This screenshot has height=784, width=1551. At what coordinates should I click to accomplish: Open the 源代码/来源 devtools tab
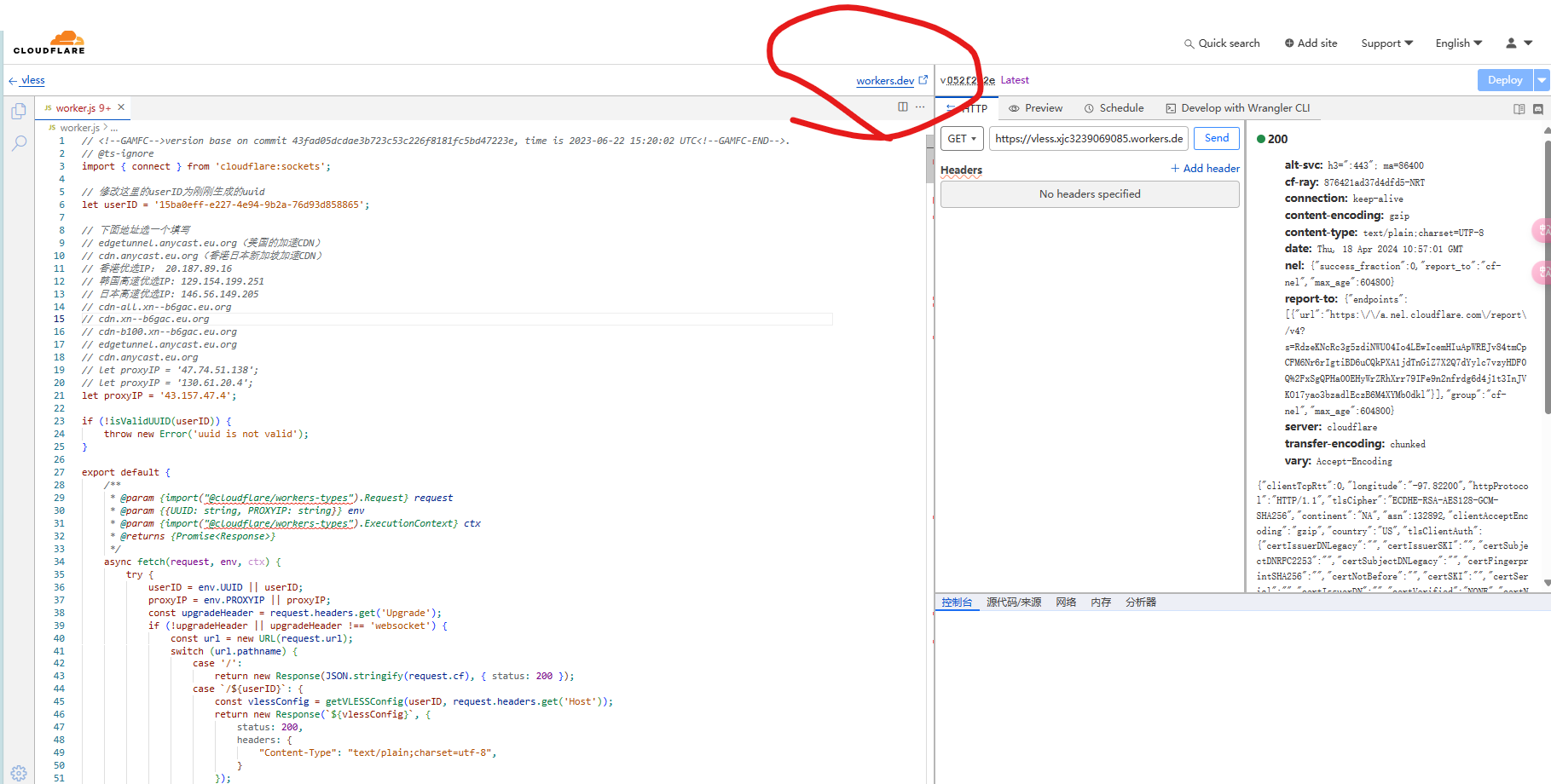(1014, 602)
